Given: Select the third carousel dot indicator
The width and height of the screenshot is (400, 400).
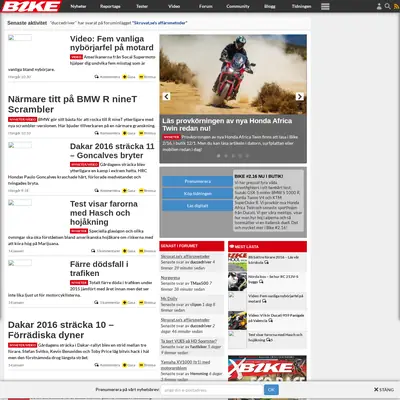Looking at the screenshot, I should pos(233,156).
